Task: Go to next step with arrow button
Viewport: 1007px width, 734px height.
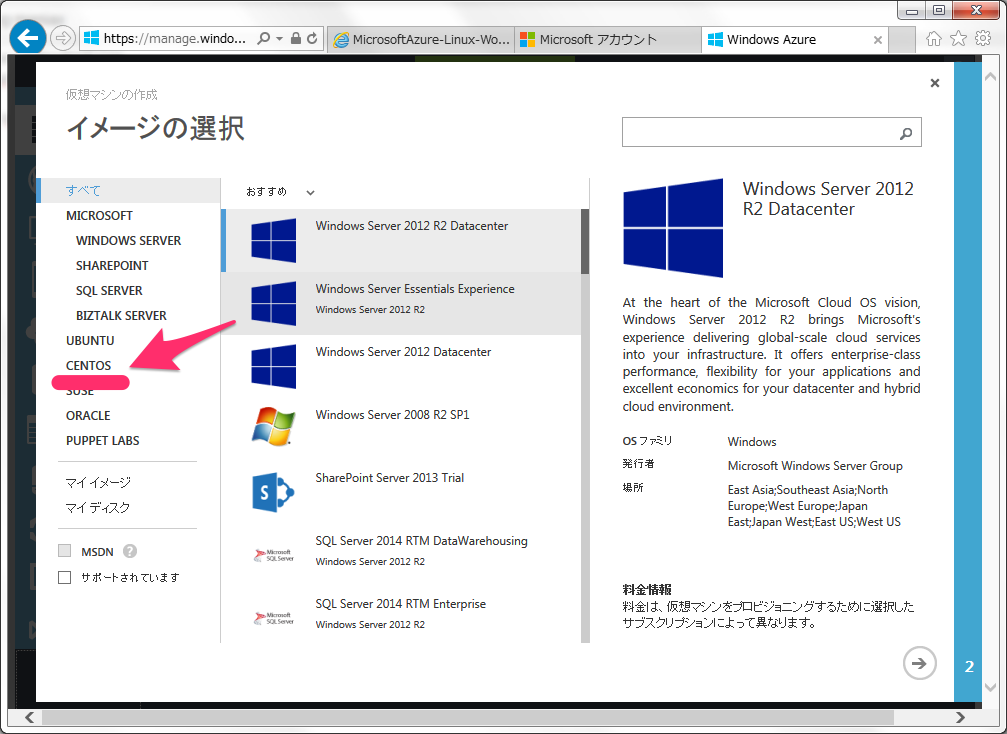Action: [x=919, y=663]
